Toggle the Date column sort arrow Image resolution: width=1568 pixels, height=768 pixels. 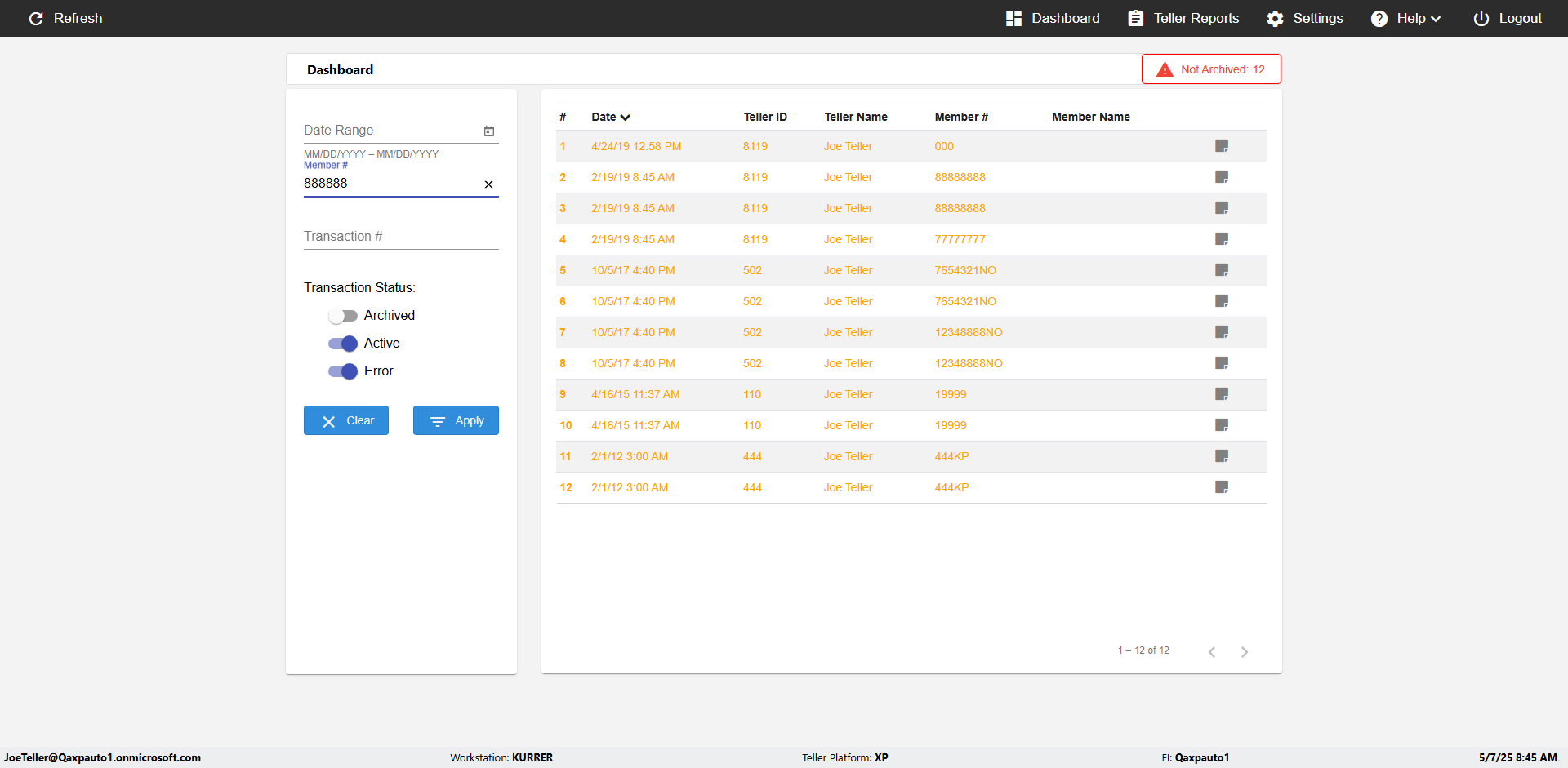(626, 118)
